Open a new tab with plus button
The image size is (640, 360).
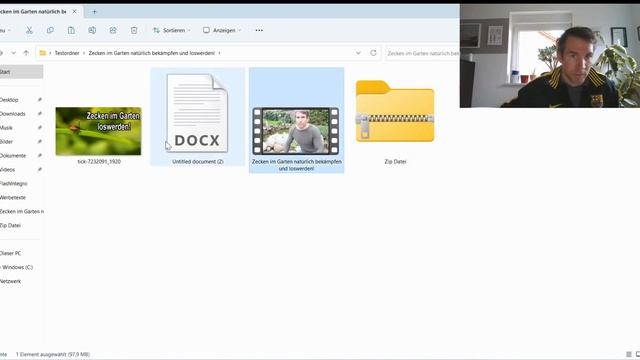tap(94, 12)
